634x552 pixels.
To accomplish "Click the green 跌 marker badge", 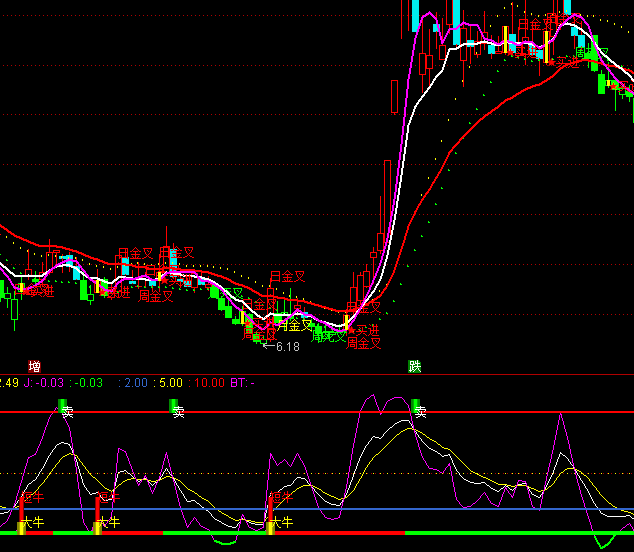I will (x=415, y=367).
